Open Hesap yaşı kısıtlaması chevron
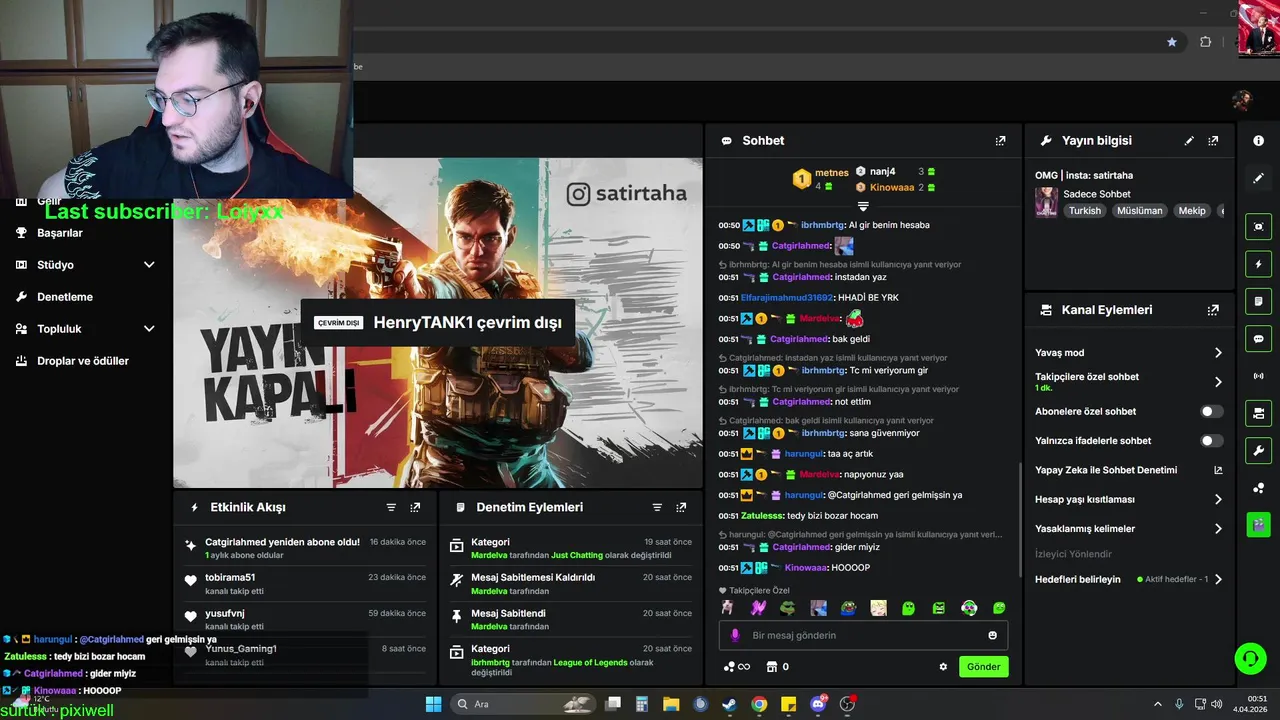Screen dimensions: 1280x720 [x=1218, y=499]
